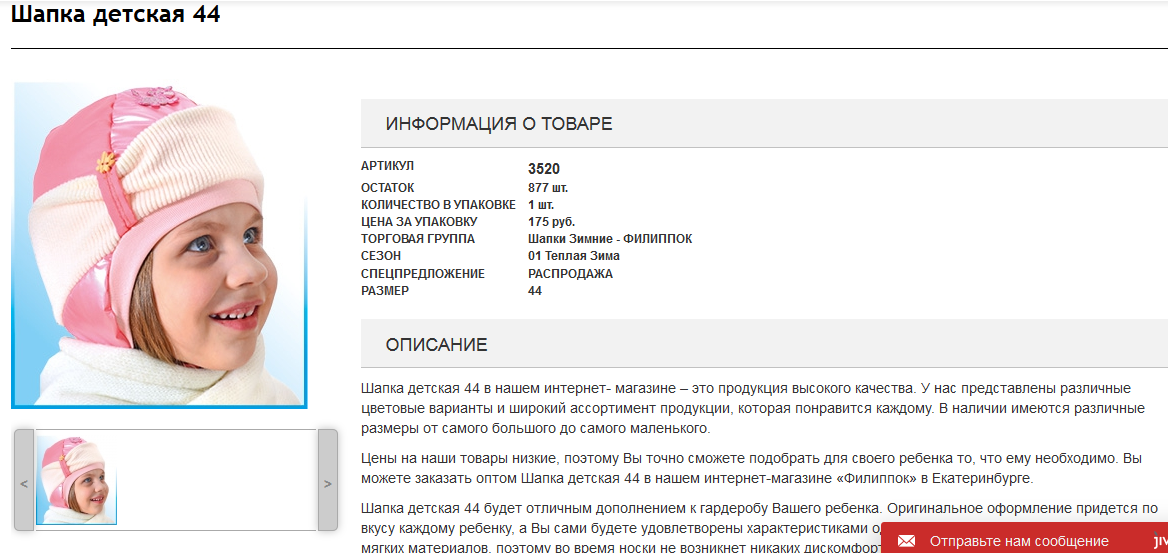This screenshot has width=1168, height=553.
Task: Click the main pink hat product photo
Action: coord(159,245)
